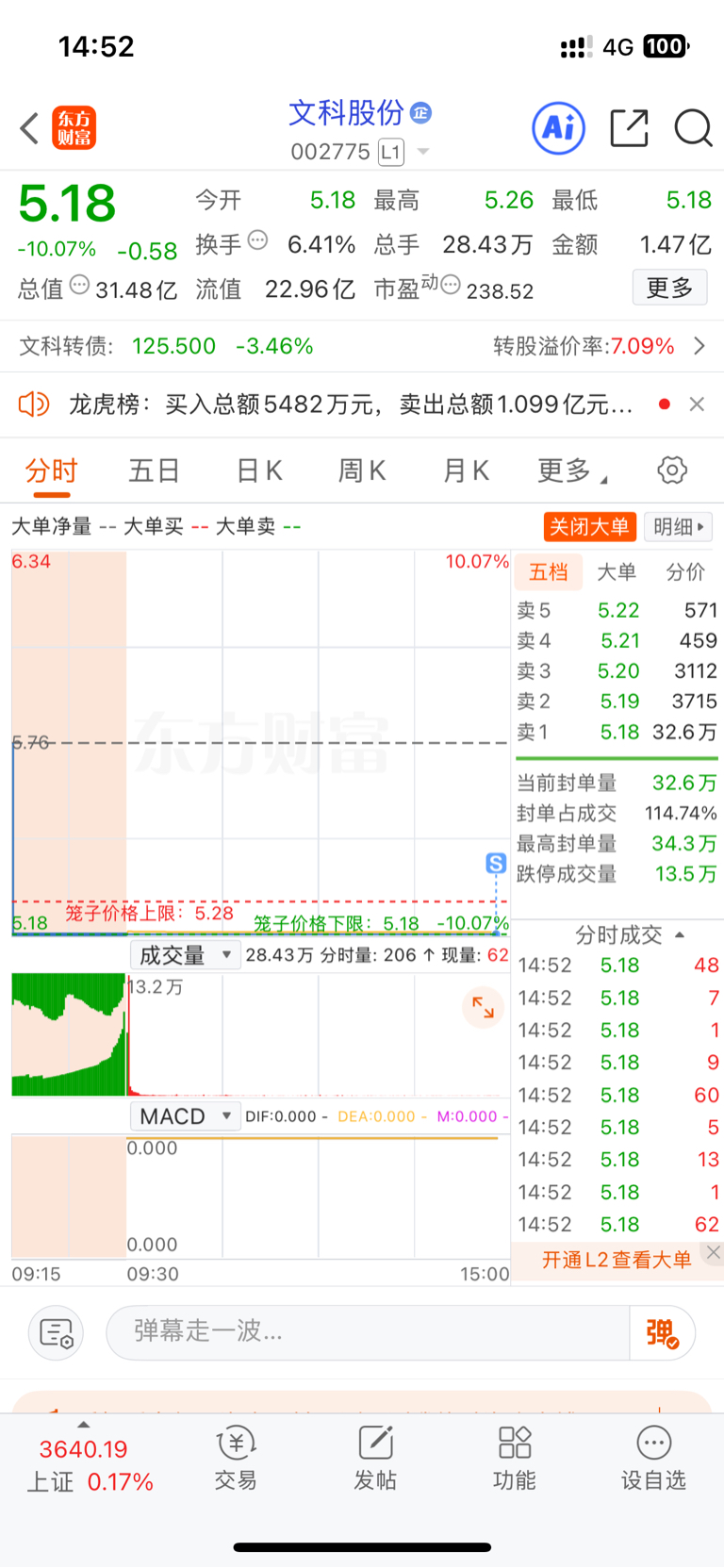Open the 东方财富 logo icon
The height and width of the screenshot is (1568, 724).
74,128
